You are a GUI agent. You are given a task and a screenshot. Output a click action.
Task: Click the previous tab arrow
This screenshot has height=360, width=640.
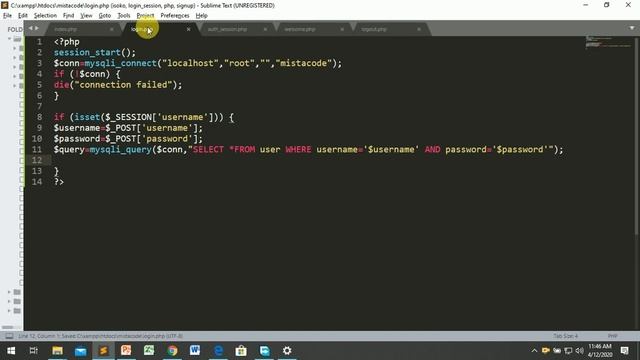31,28
